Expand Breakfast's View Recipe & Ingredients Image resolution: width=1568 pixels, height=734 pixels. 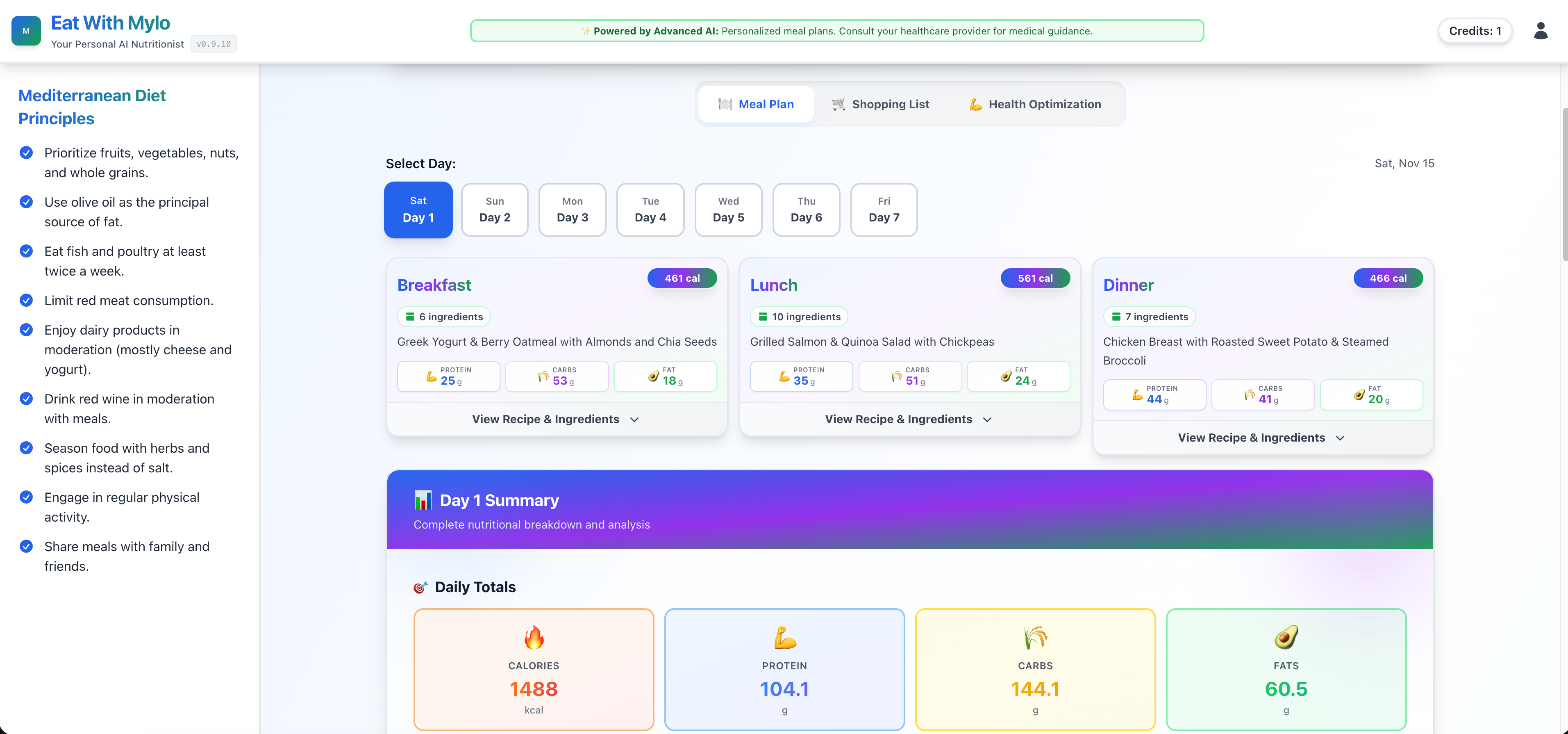[555, 419]
